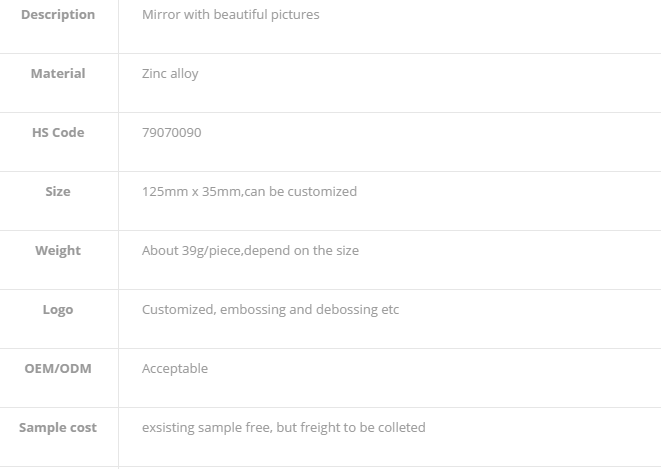Click the Description row label
Viewport: 661px width, 469px height.
pos(58,15)
